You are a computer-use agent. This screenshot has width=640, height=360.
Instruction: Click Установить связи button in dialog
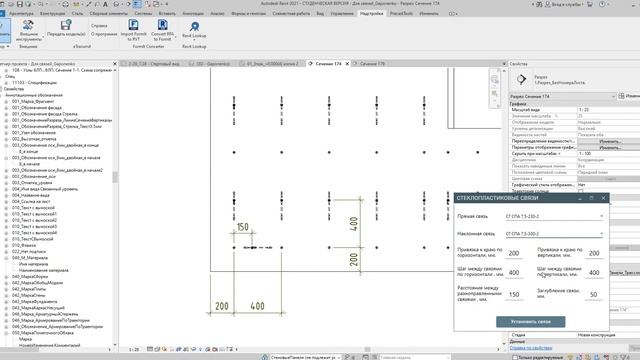tap(531, 322)
